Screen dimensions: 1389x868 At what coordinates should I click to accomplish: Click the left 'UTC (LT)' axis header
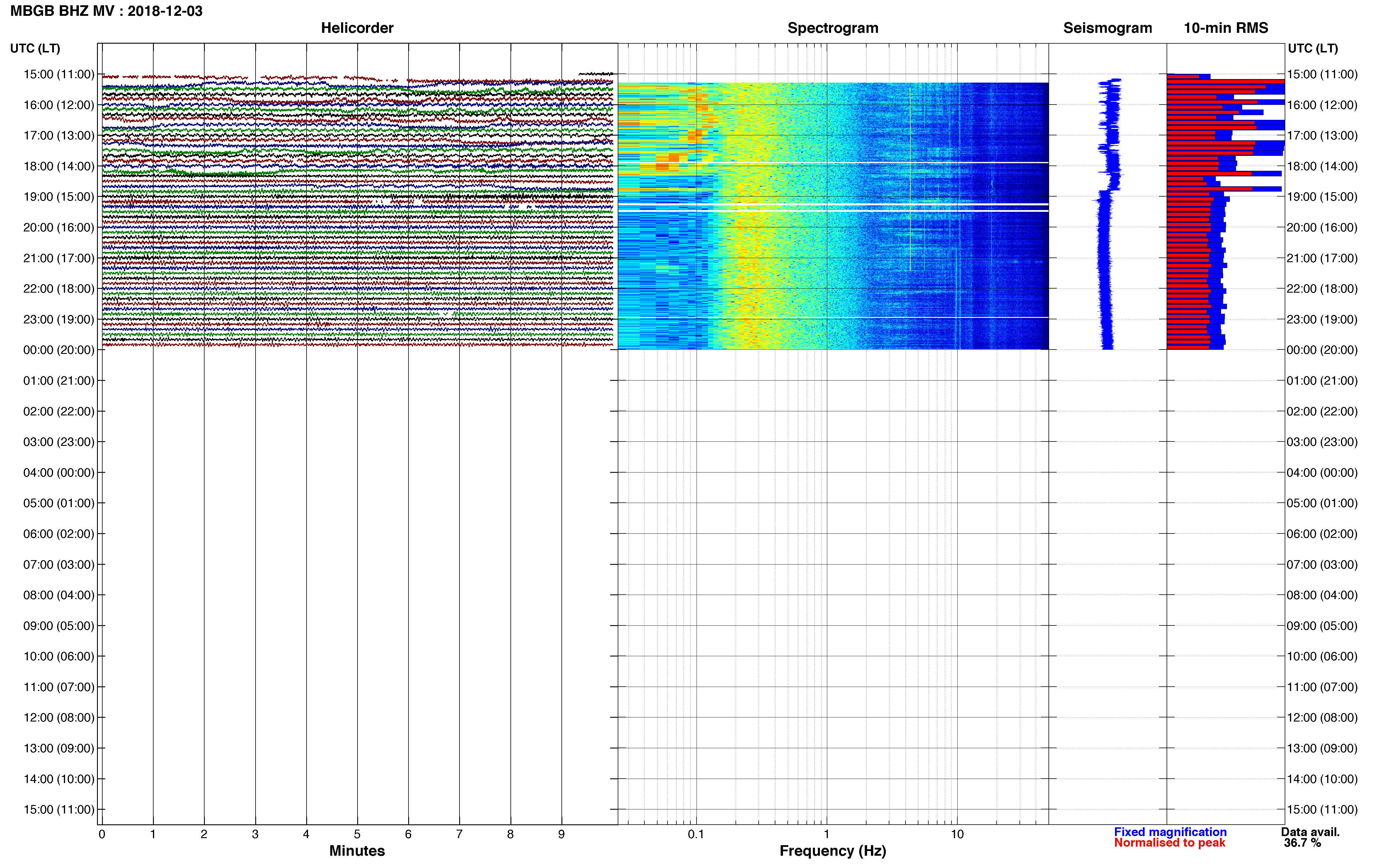tap(35, 48)
